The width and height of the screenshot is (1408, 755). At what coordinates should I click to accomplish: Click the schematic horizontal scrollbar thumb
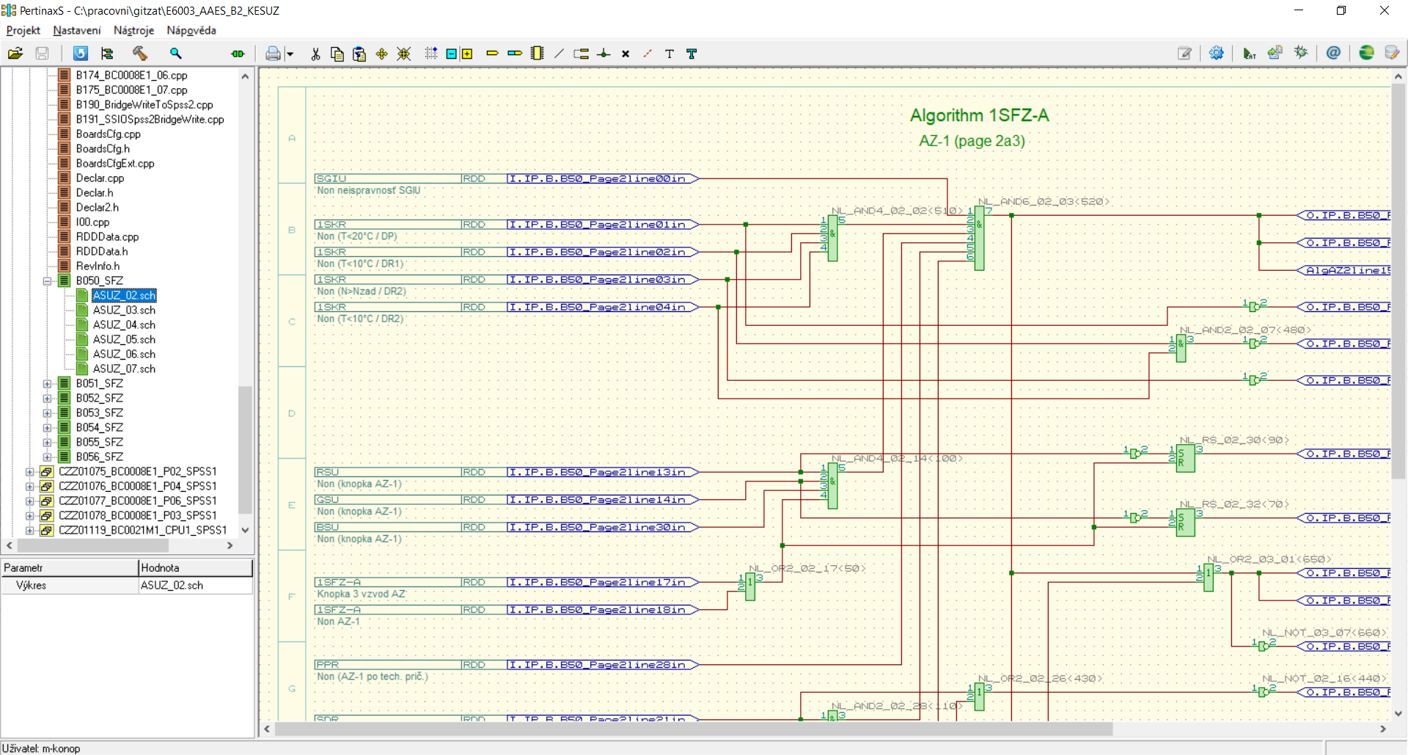point(694,729)
